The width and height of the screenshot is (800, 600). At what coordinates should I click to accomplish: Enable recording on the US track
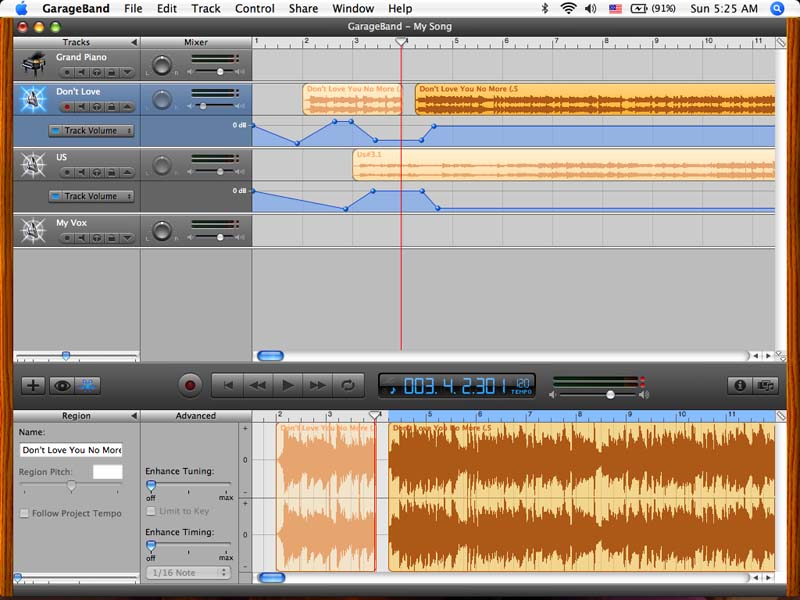tap(67, 172)
